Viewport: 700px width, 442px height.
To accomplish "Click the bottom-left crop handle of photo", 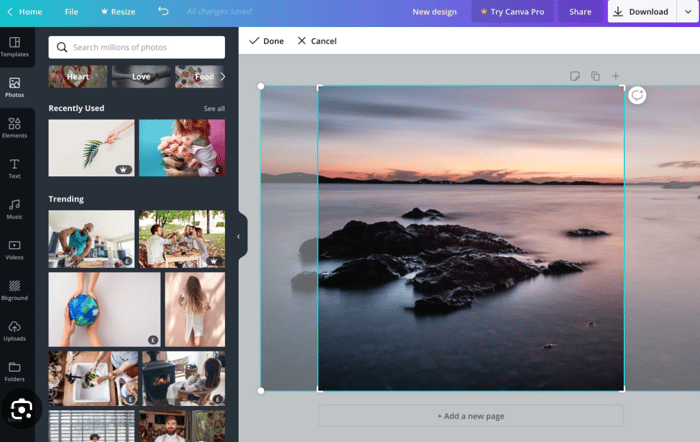I will [261, 391].
